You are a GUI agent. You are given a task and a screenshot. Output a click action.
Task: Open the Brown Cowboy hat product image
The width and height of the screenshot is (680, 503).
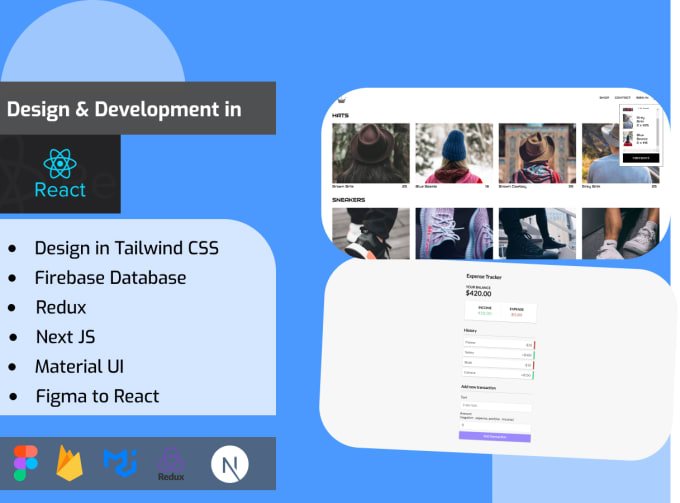tap(537, 153)
